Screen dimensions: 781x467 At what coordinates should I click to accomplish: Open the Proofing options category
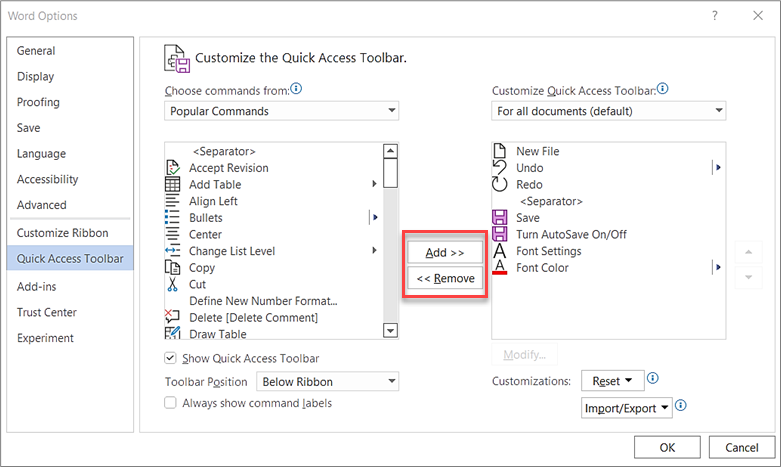click(38, 102)
